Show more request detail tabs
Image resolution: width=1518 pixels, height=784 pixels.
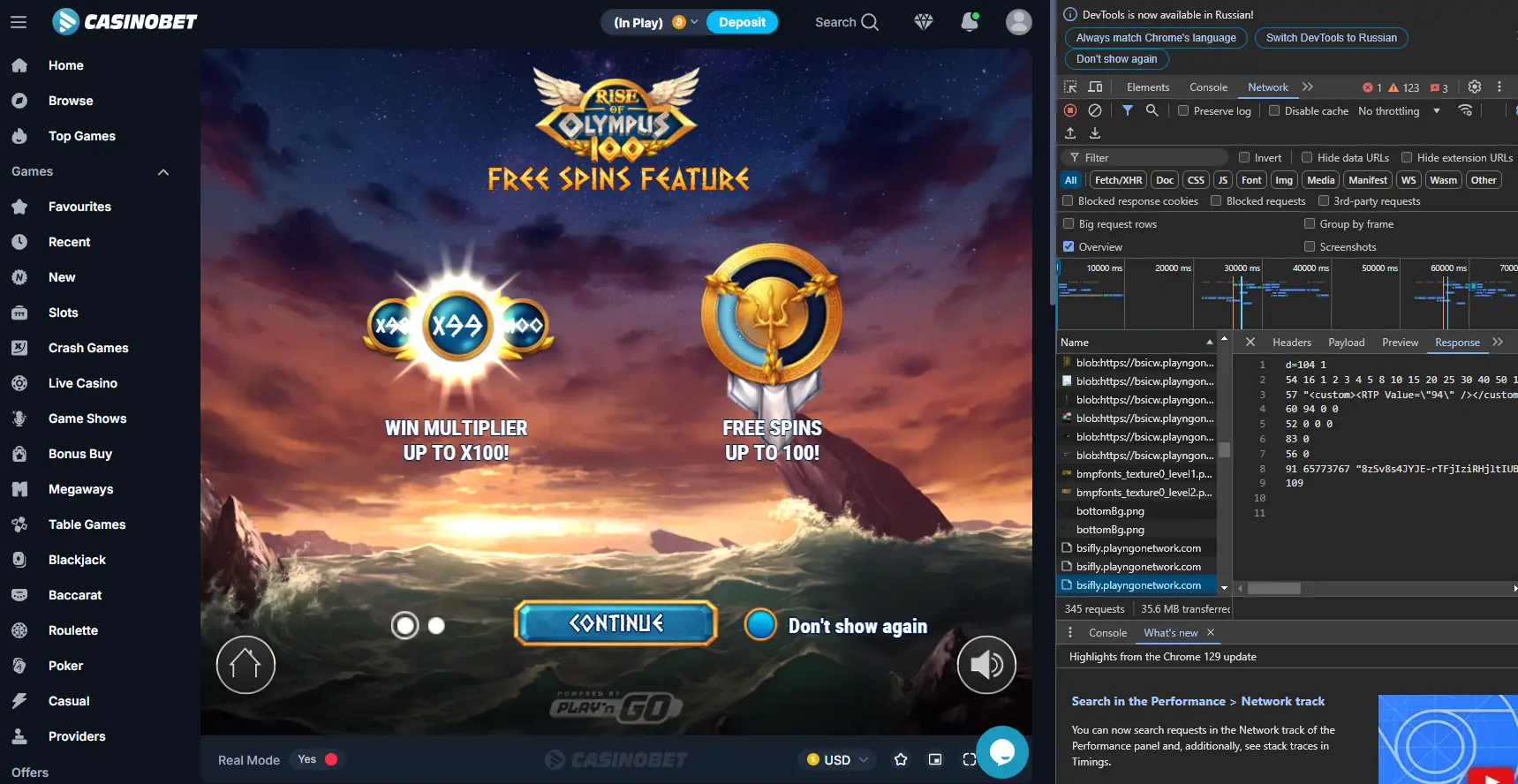pyautogui.click(x=1498, y=342)
